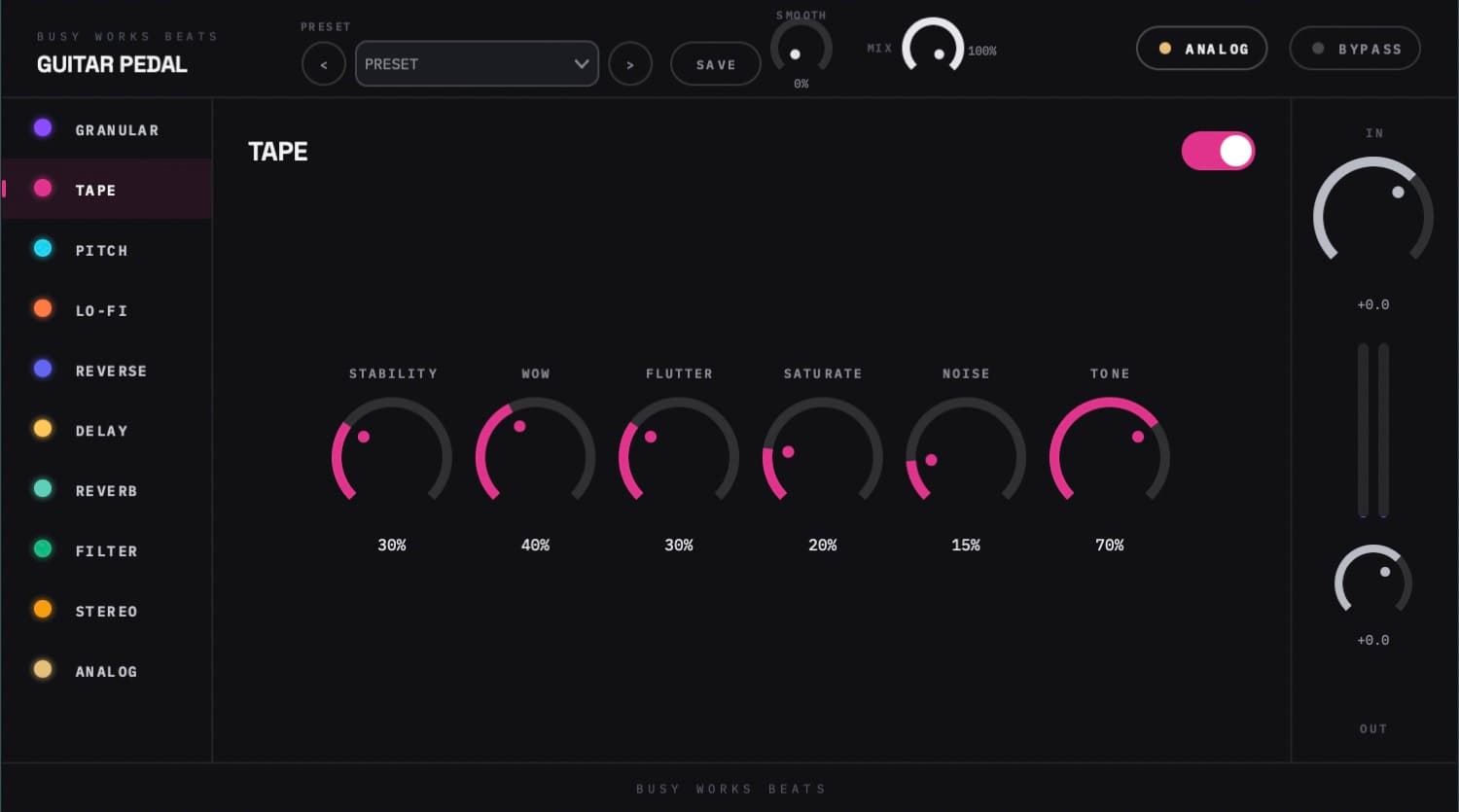Go to next preset with right arrow
The image size is (1459, 812).
click(x=630, y=64)
